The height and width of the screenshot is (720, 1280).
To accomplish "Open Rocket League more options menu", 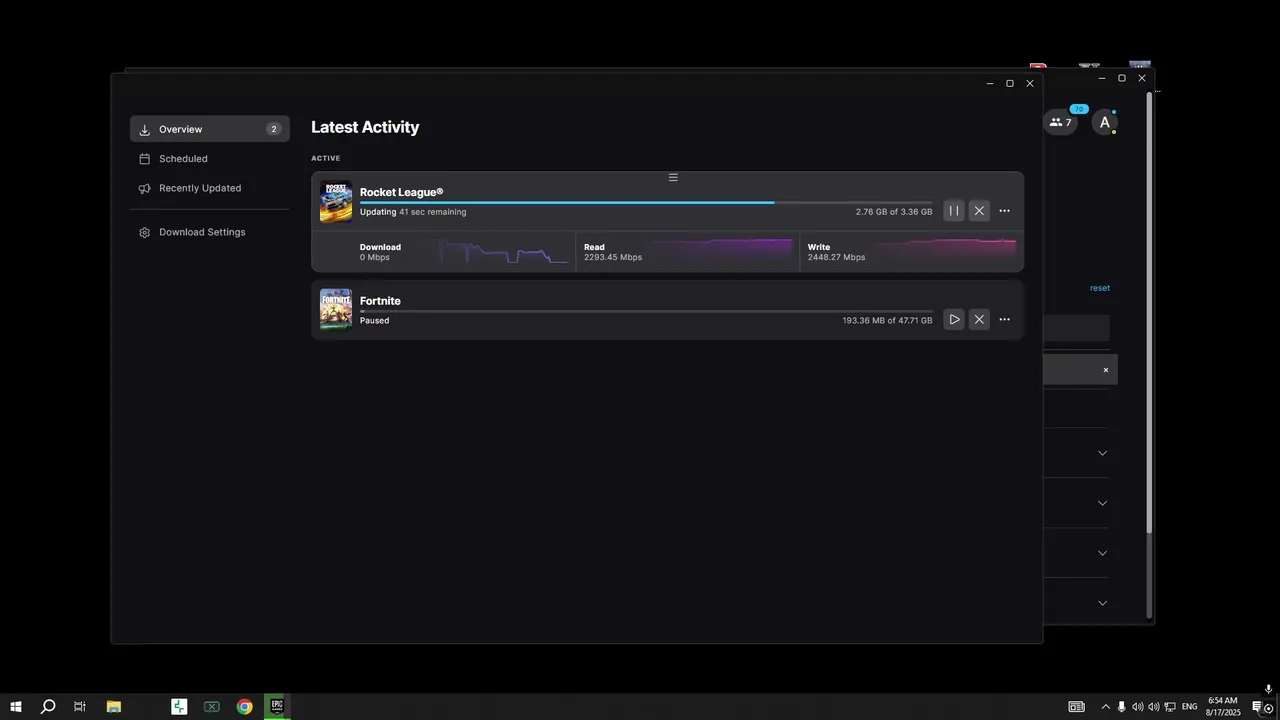I will pos(1005,211).
